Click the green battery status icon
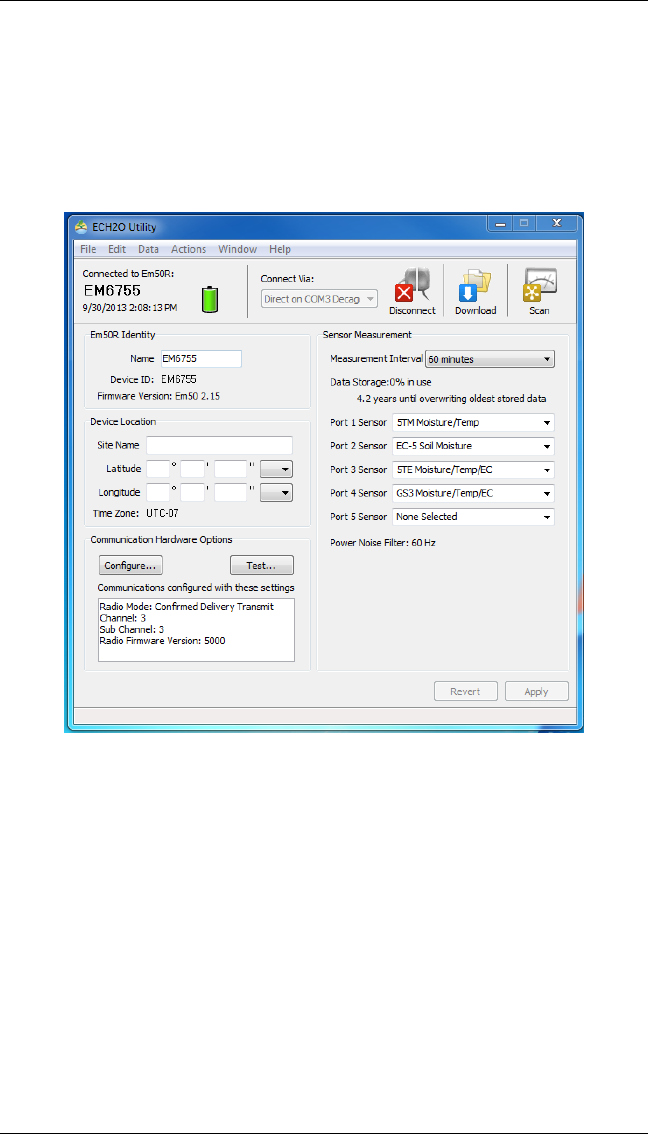Image resolution: width=648 pixels, height=1134 pixels. (210, 299)
